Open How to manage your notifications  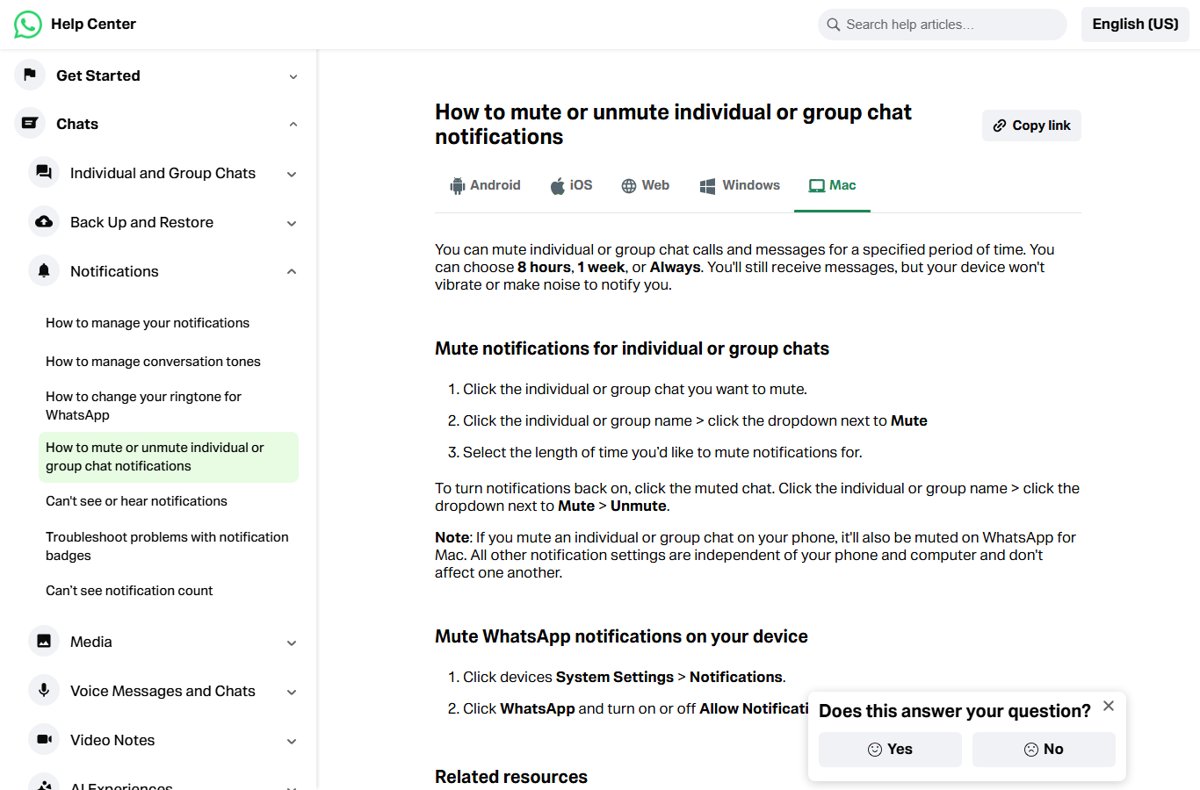click(147, 323)
